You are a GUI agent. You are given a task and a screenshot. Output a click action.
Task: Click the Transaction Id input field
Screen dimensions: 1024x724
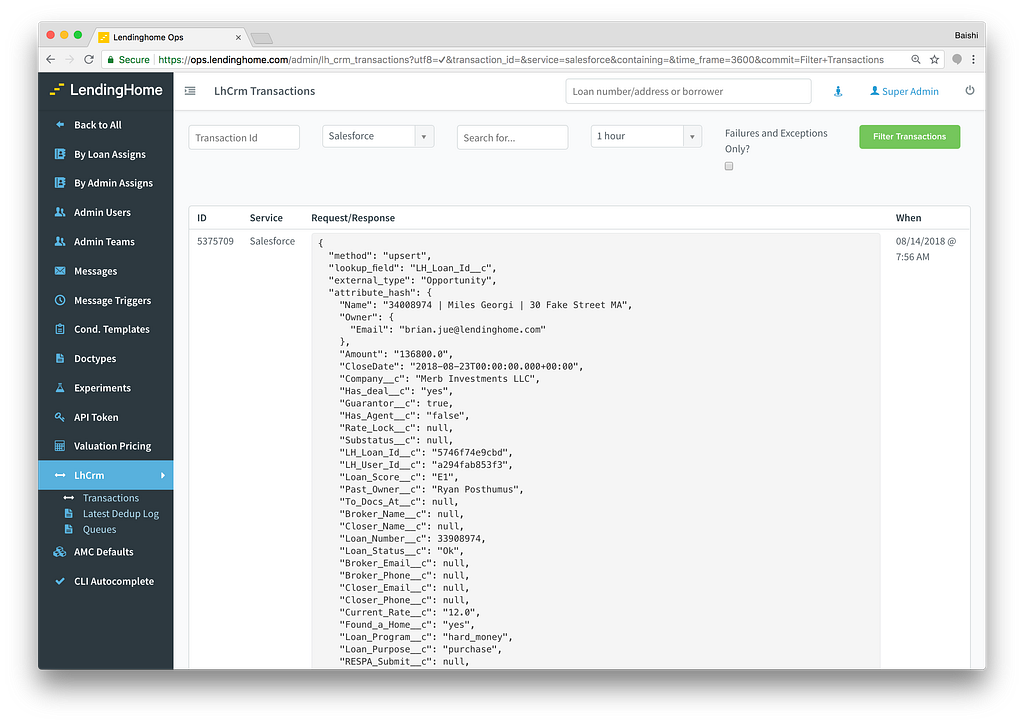(244, 138)
